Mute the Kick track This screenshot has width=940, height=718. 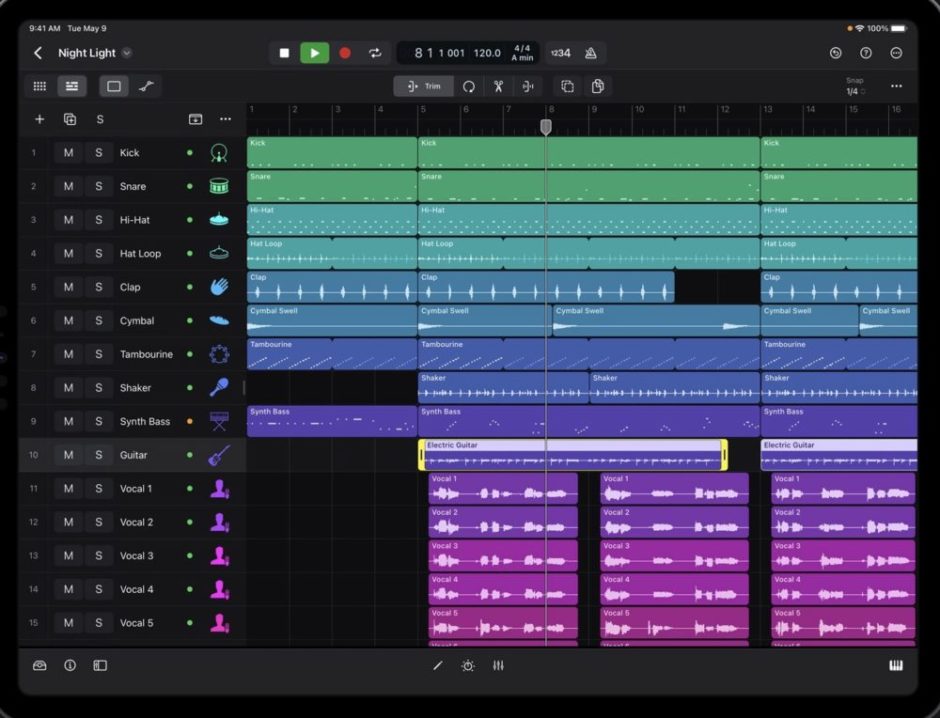click(67, 152)
